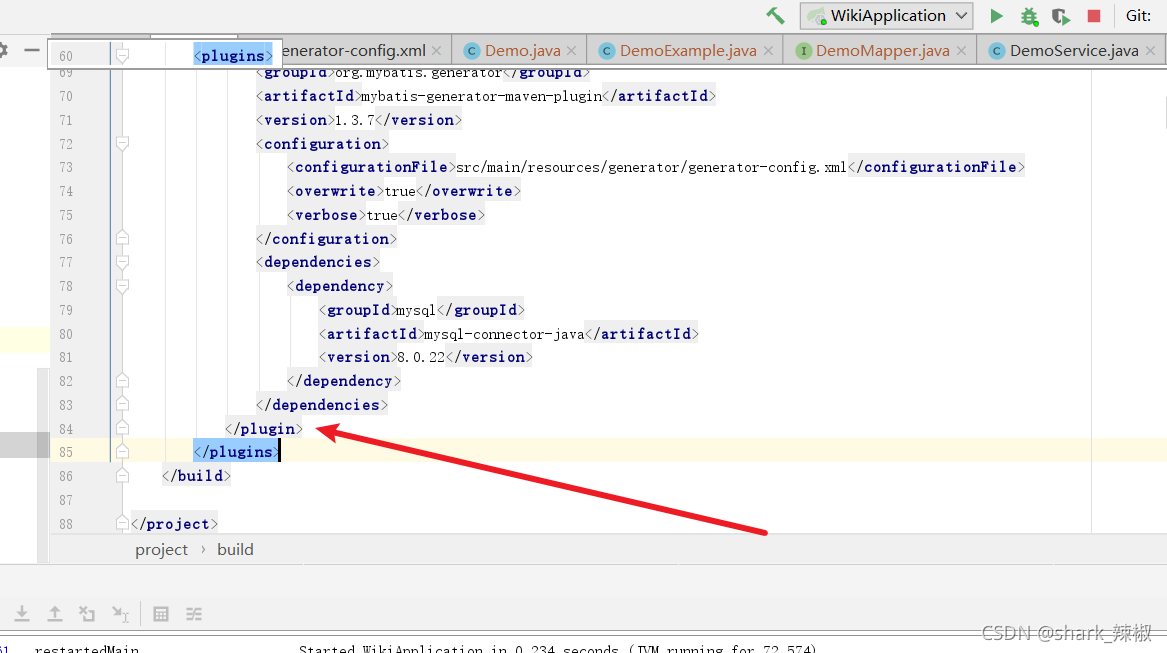Start debugging with the bug icon
This screenshot has height=653, width=1167.
tap(1029, 16)
